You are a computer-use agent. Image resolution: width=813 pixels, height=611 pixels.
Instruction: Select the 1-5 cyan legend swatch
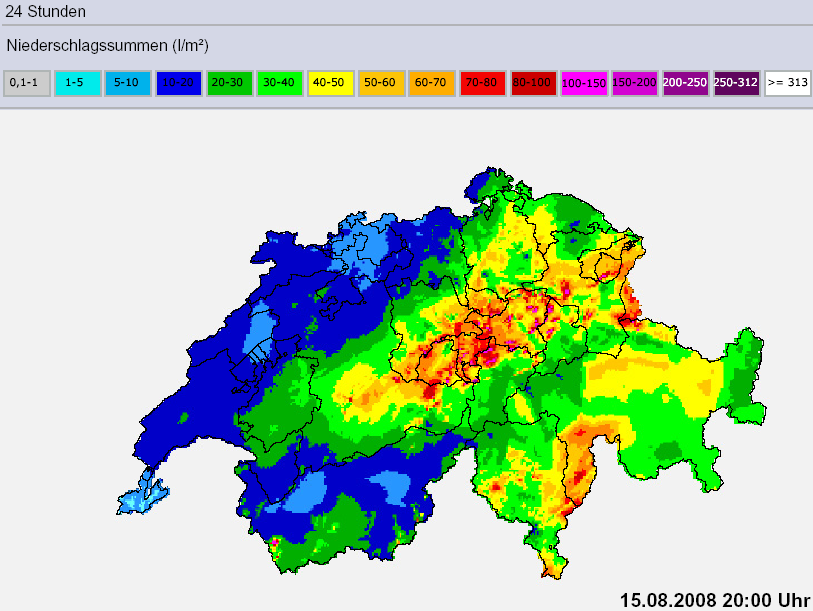[x=77, y=83]
